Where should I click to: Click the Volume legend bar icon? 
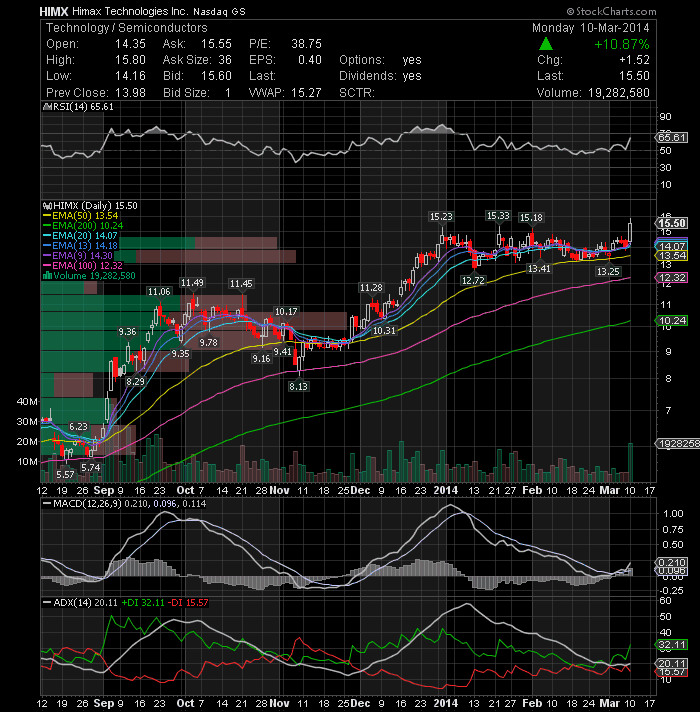pos(47,275)
